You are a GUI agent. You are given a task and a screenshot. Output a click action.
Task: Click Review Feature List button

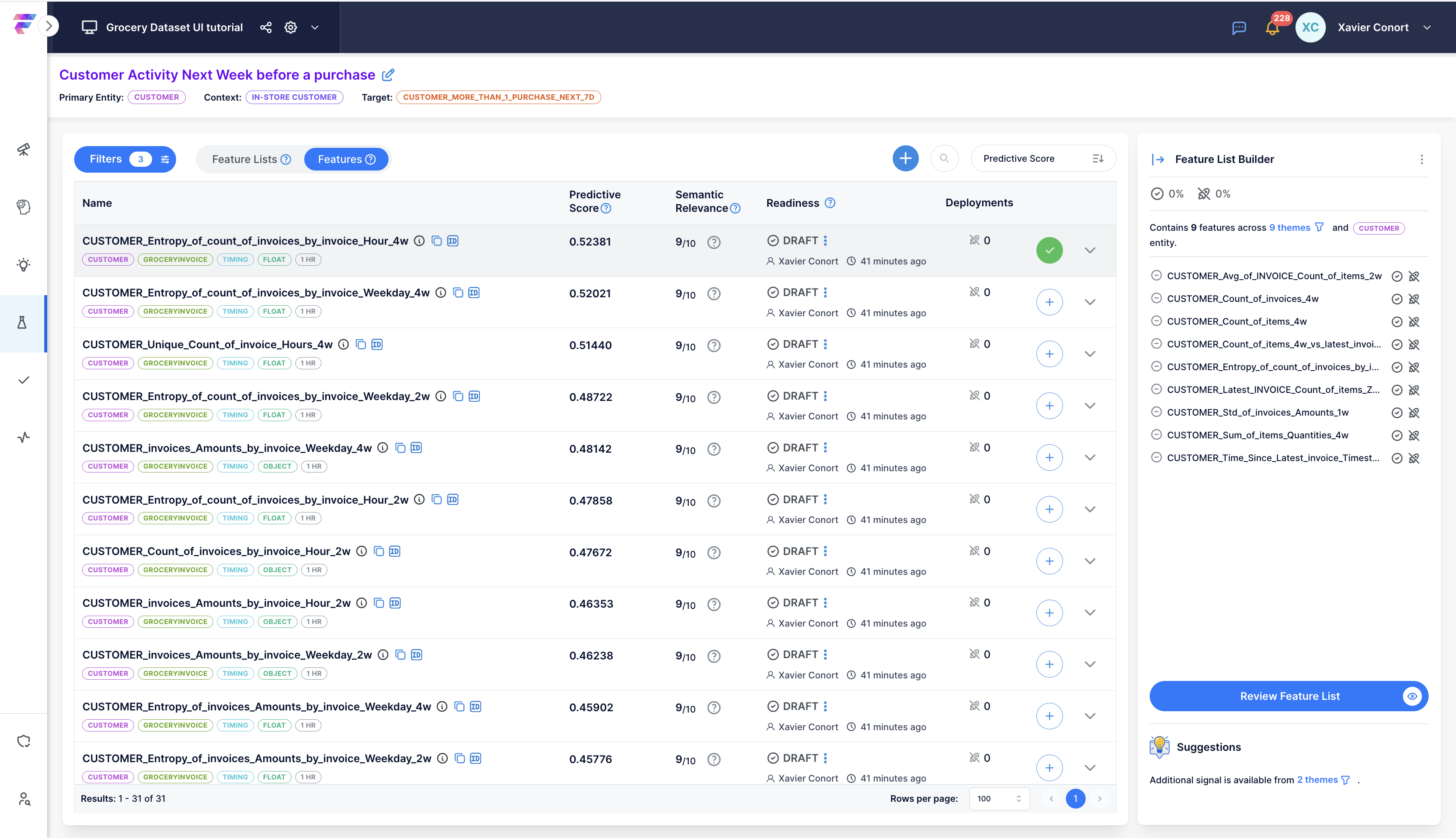pyautogui.click(x=1289, y=697)
